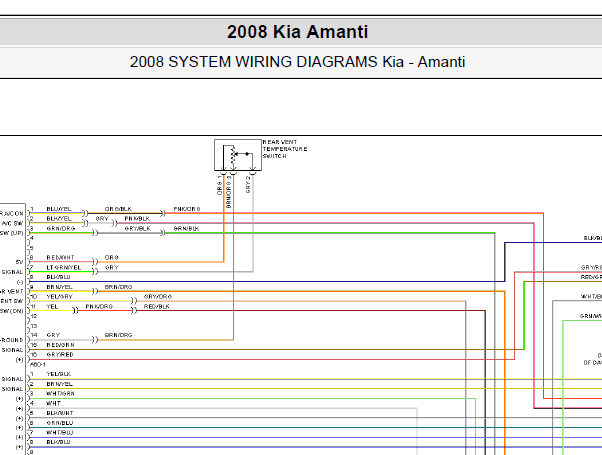Click "PNK/ORG" label on the BLU/YEL row
The image size is (602, 455).
click(x=187, y=209)
